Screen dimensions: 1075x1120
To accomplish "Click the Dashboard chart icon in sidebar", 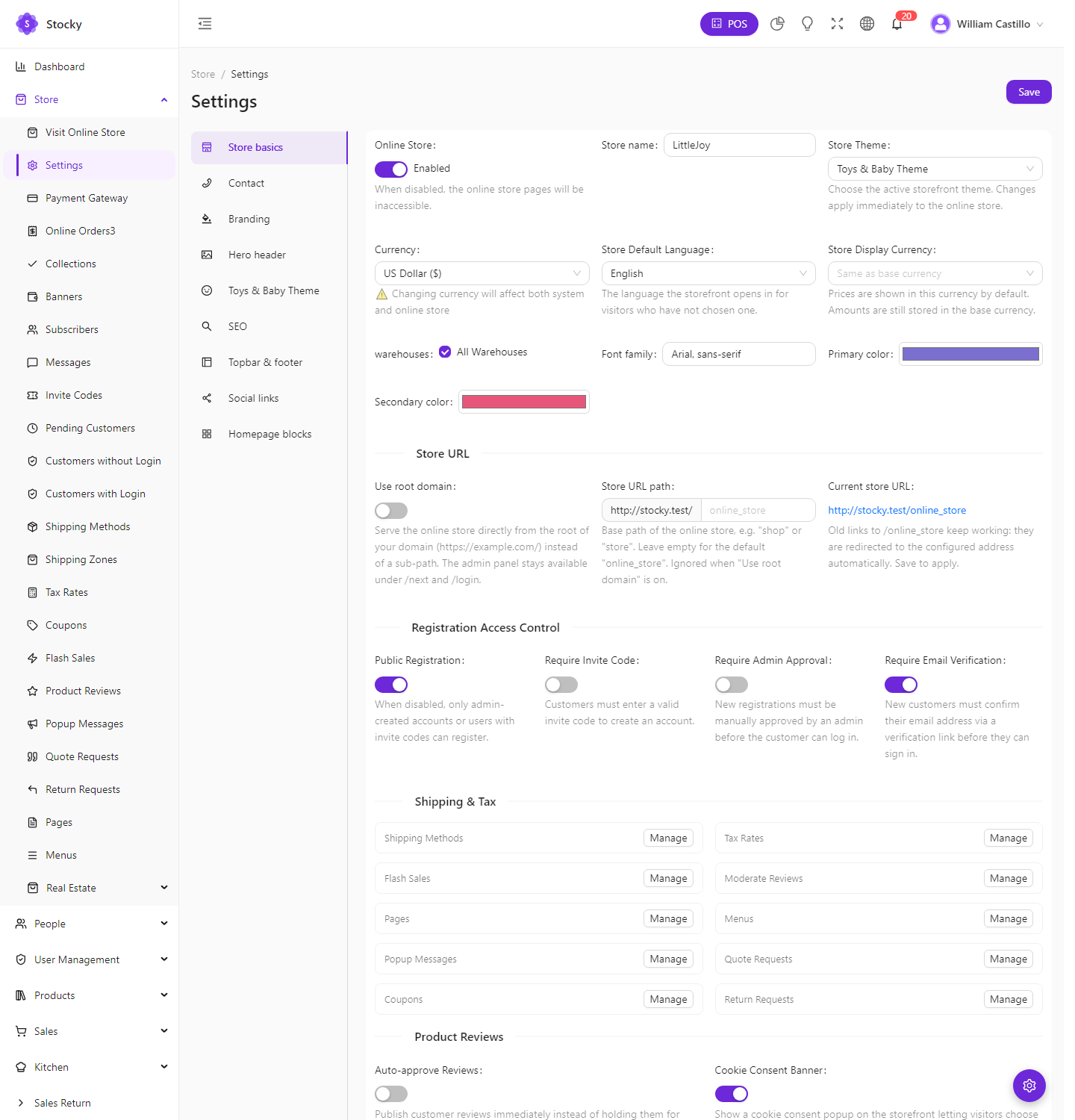I will [21, 66].
